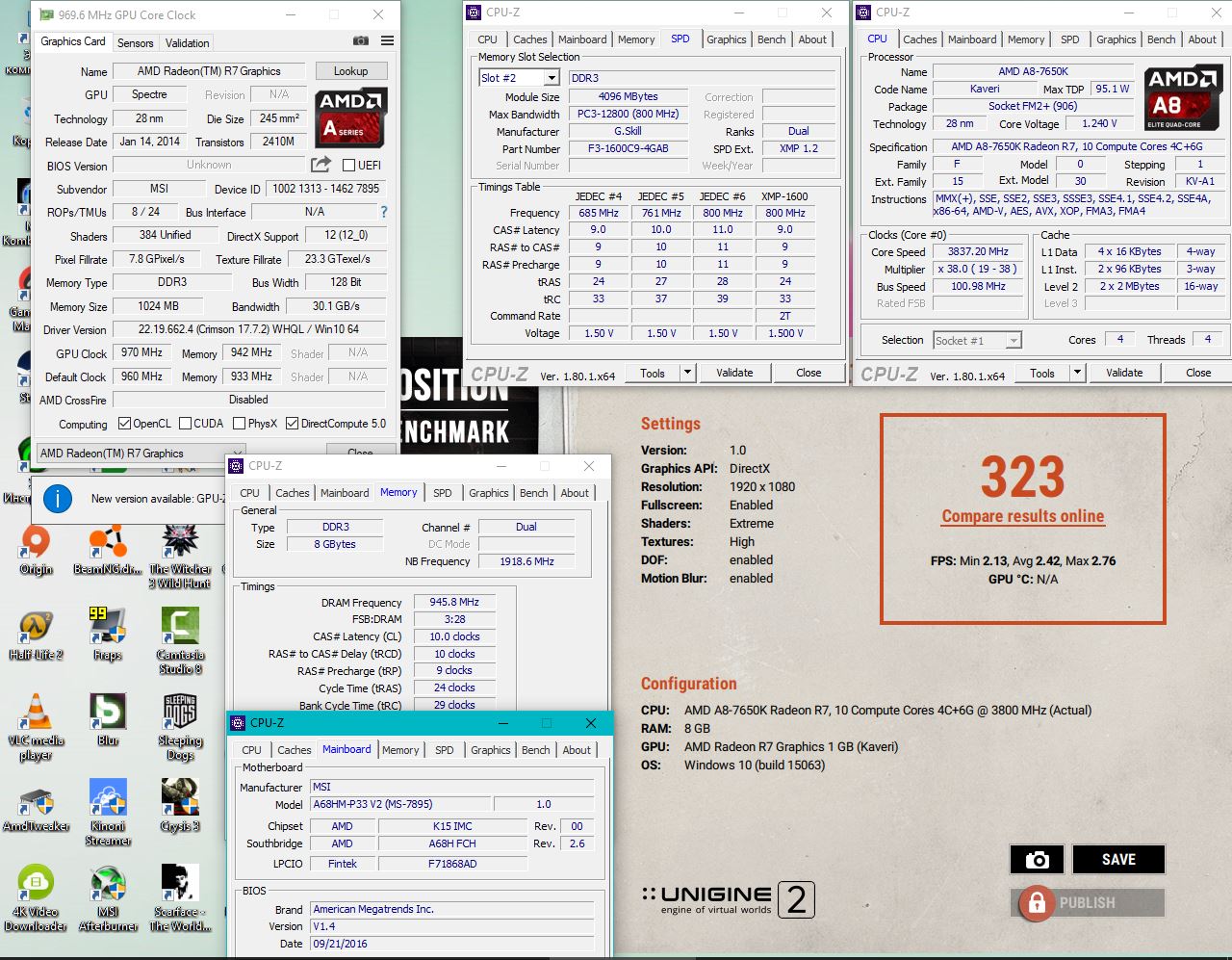Click the Bus Interface question mark icon
The height and width of the screenshot is (960, 1232).
point(384,212)
